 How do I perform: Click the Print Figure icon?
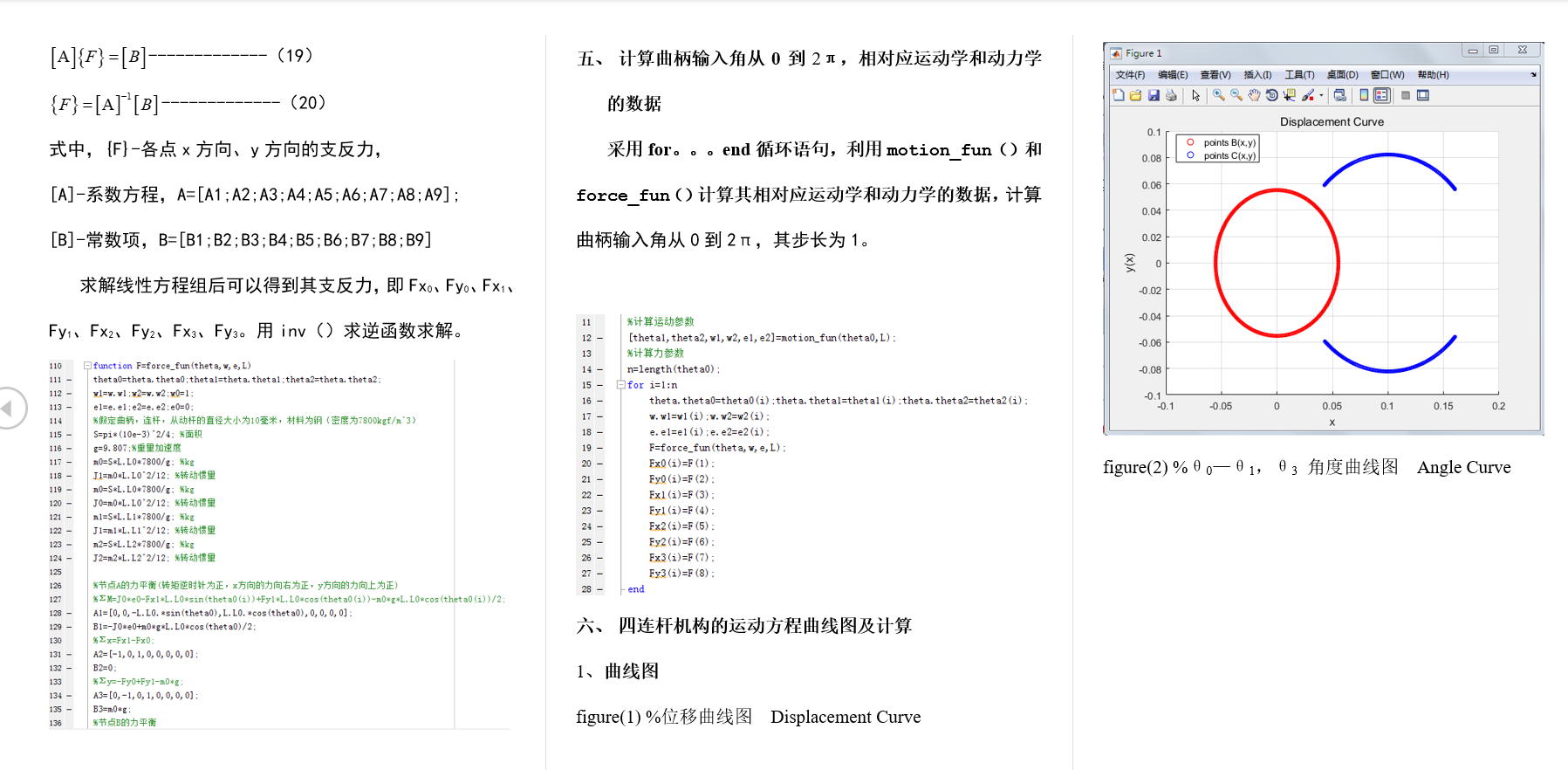coord(1171,95)
